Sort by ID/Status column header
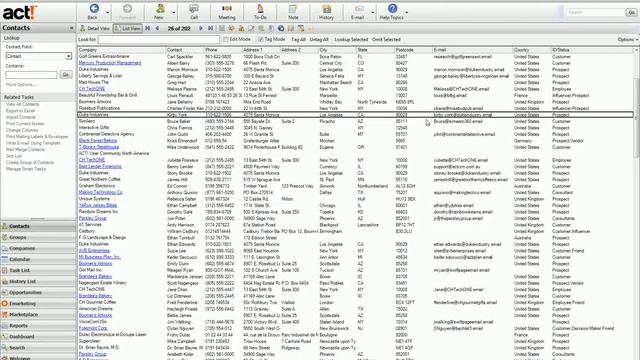 coord(592,50)
